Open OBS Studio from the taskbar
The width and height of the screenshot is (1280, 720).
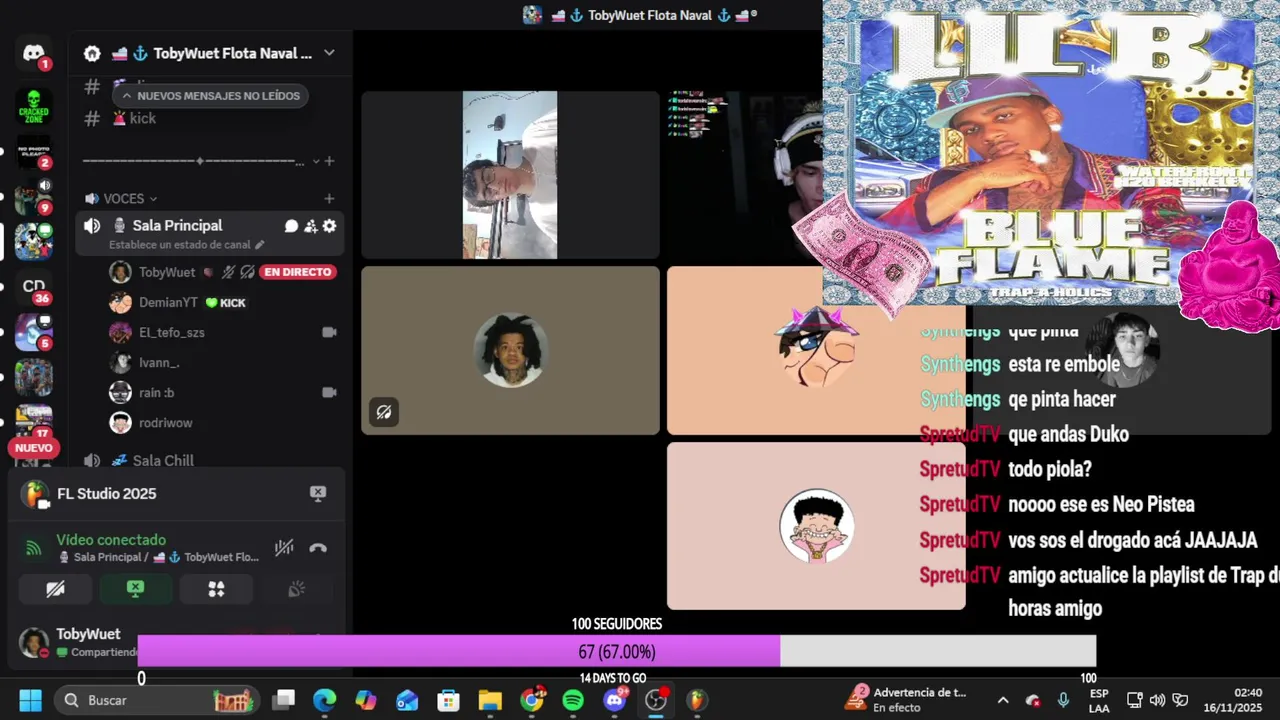click(x=656, y=700)
